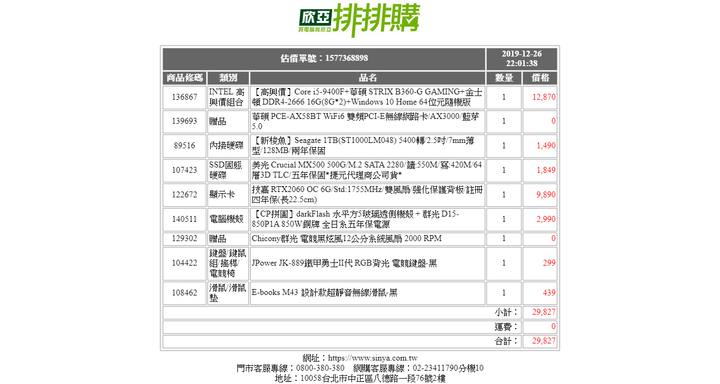Click the 運費 label
The height and width of the screenshot is (384, 720).
pos(506,327)
